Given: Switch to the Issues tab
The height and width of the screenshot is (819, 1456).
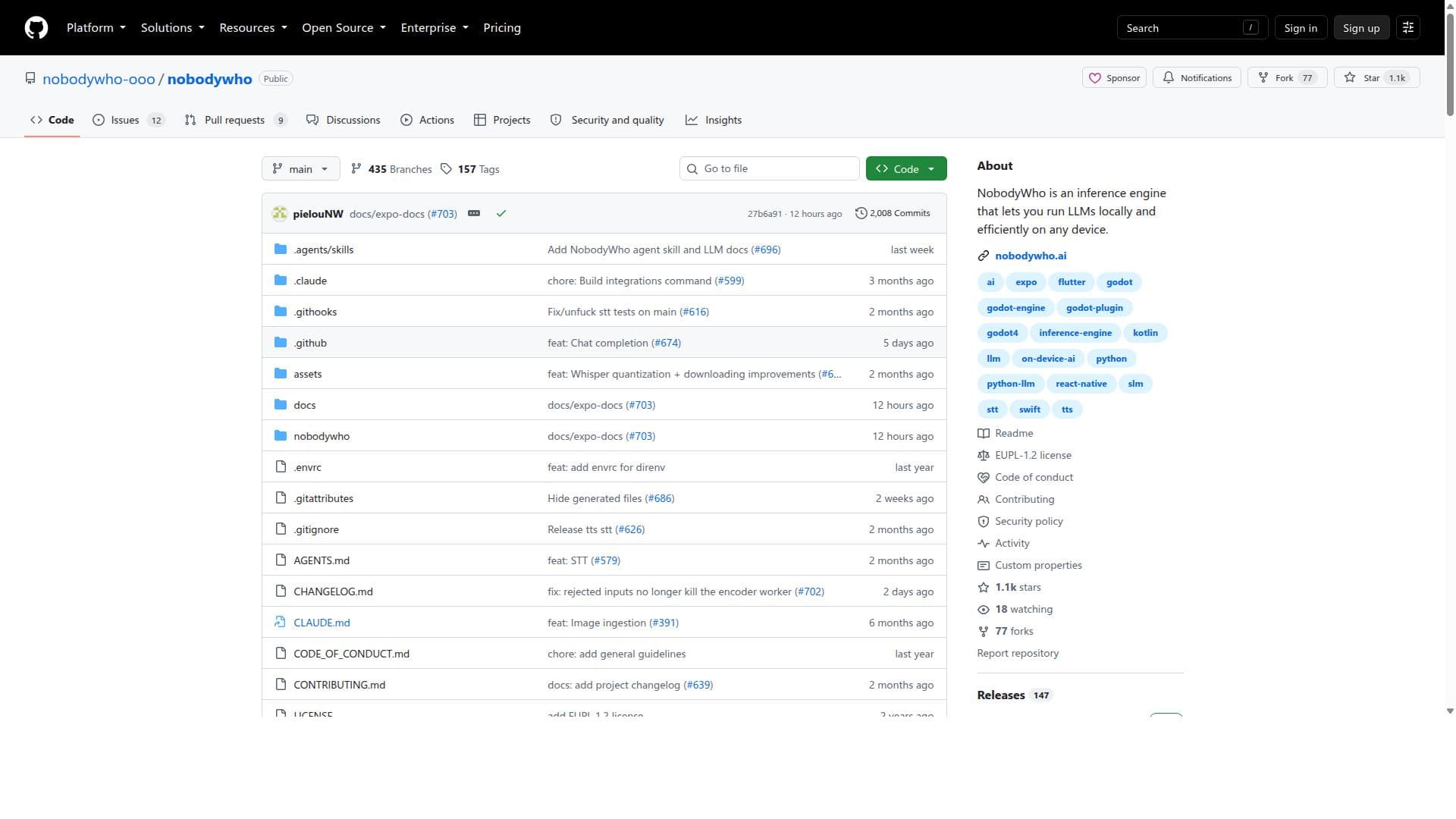Looking at the screenshot, I should tap(128, 120).
